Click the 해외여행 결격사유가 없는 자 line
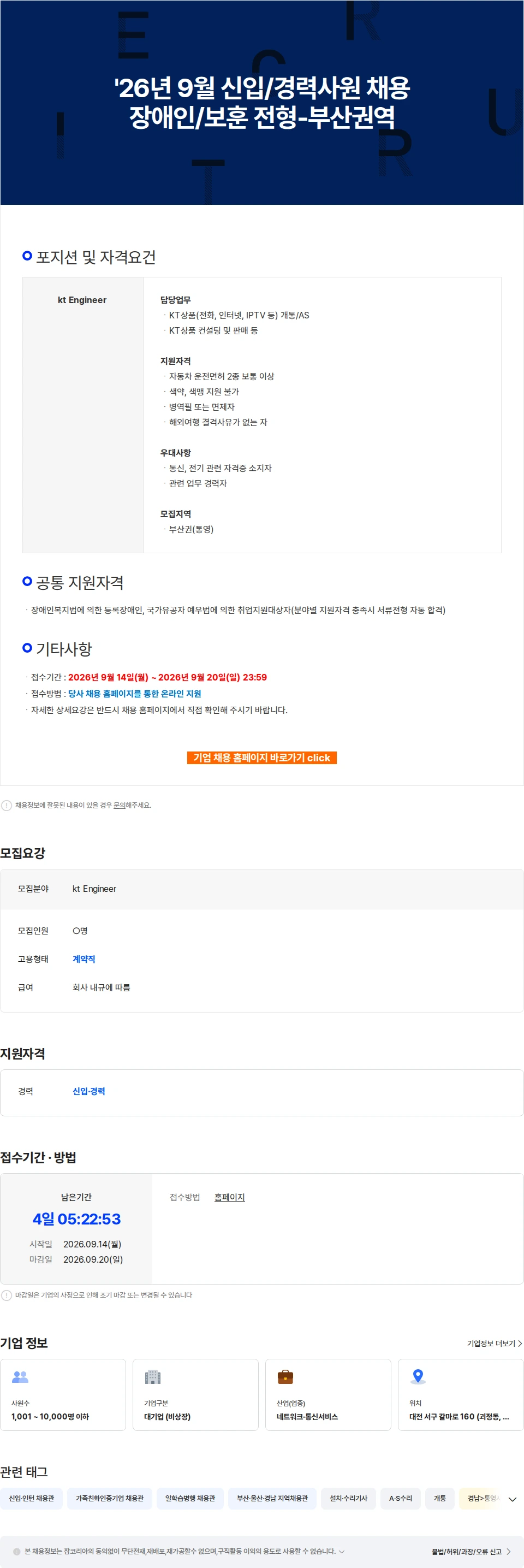 218,422
